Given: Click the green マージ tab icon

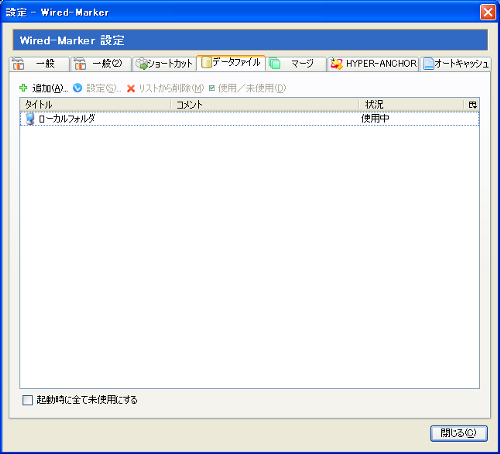Looking at the screenshot, I should pyautogui.click(x=275, y=63).
